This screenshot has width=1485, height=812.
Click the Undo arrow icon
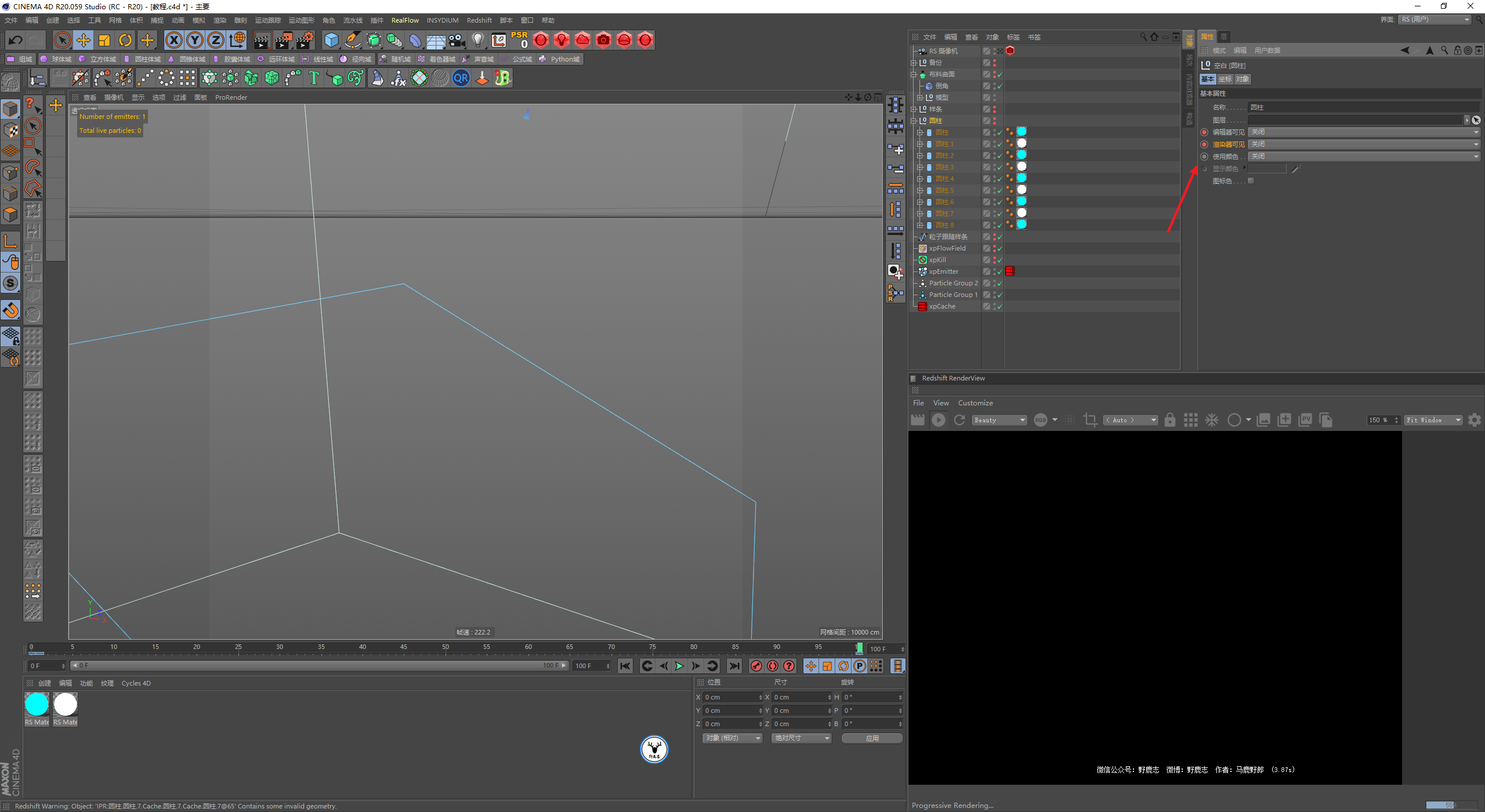pos(16,40)
